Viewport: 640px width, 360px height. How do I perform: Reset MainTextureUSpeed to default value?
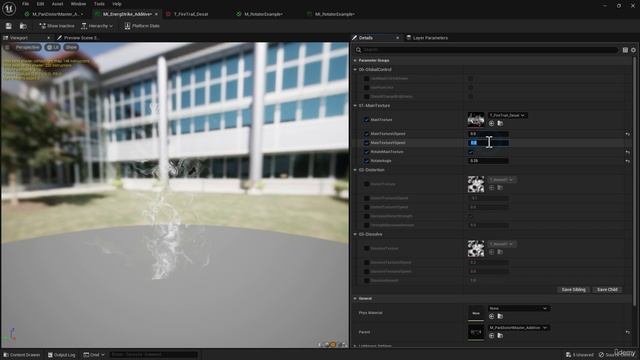[627, 134]
